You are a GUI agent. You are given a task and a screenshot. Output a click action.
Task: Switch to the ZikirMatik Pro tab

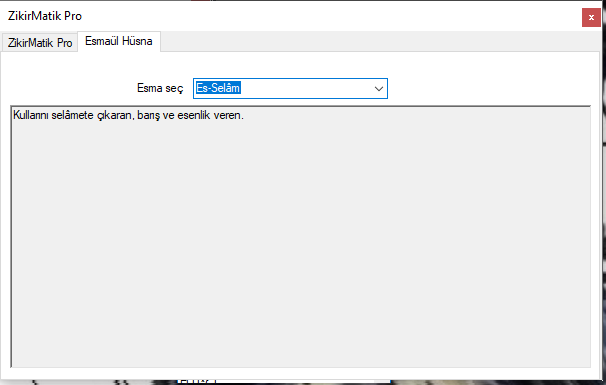point(40,43)
